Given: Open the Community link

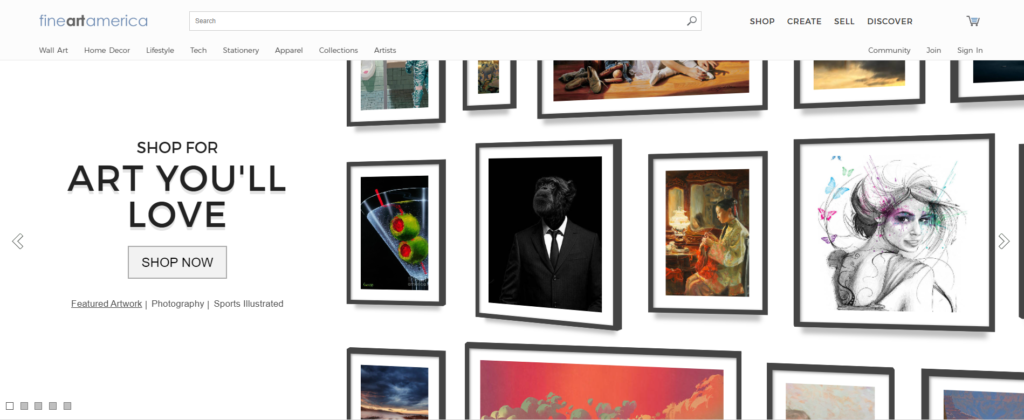Looking at the screenshot, I should point(889,50).
